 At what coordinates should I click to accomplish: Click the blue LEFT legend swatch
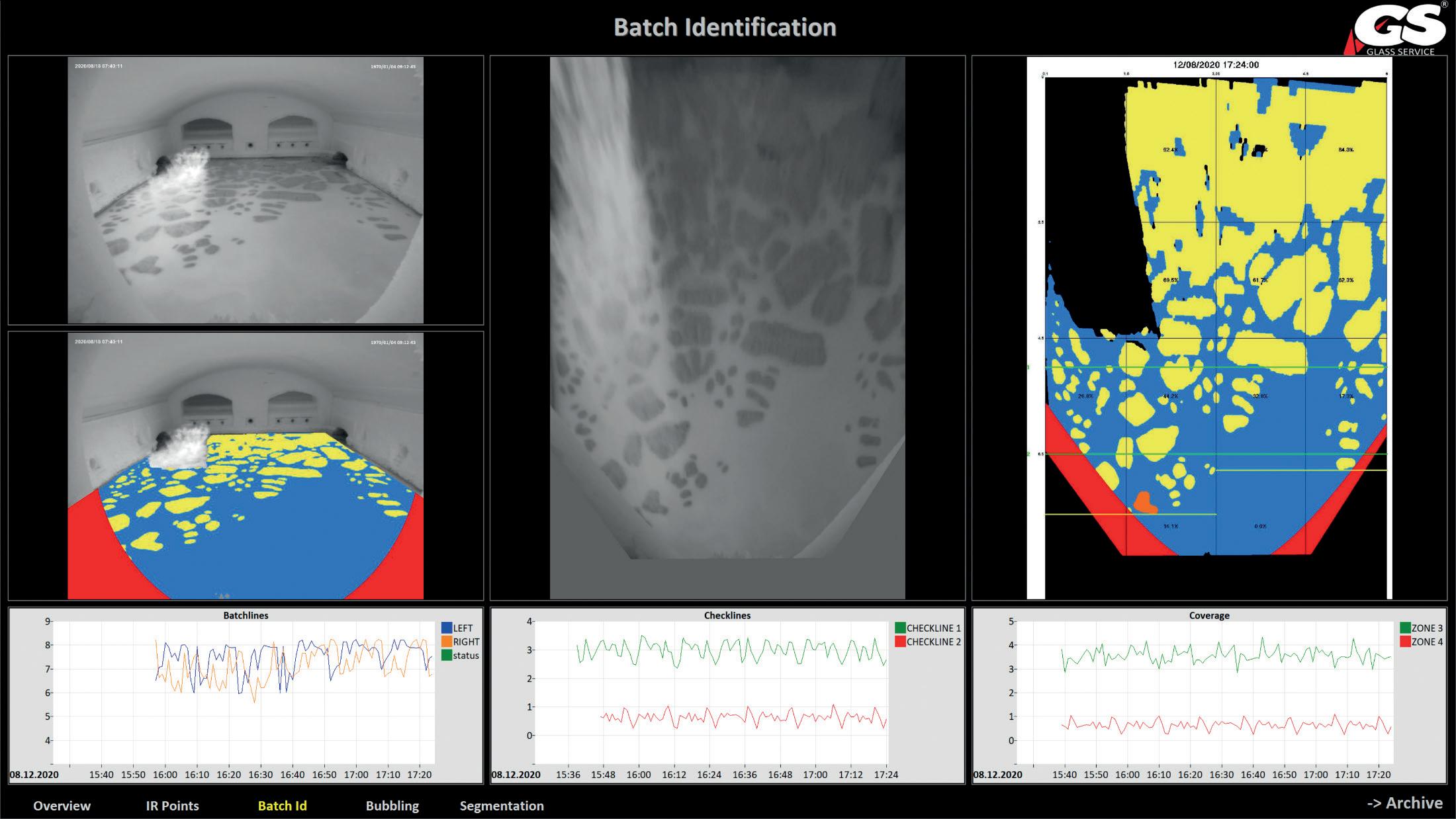click(447, 628)
